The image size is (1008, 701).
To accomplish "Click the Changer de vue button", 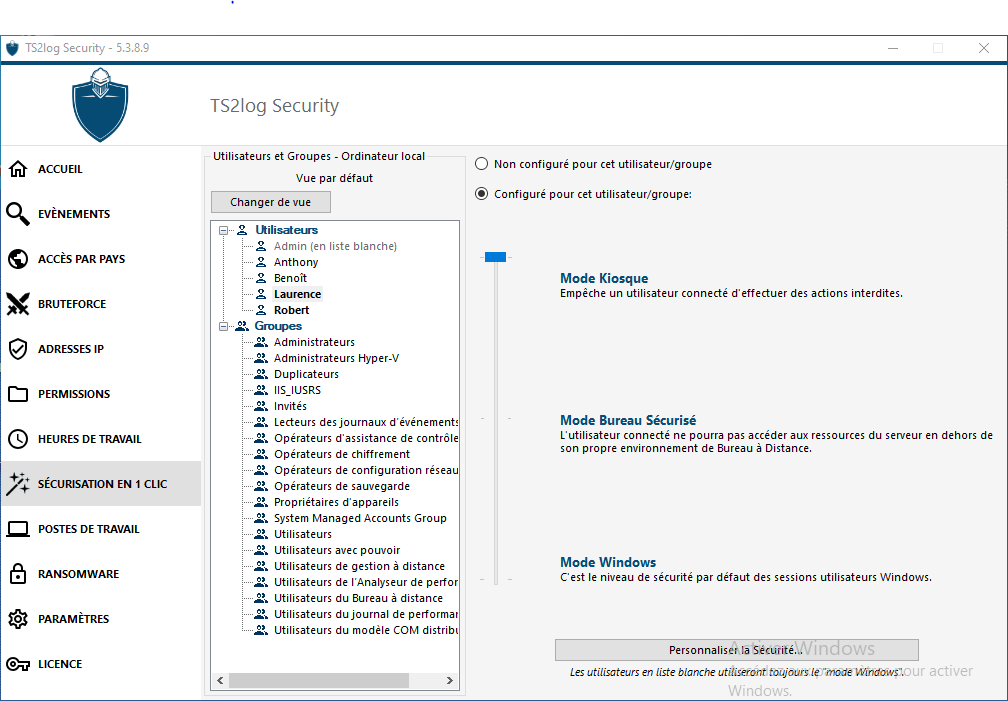I will [x=271, y=202].
